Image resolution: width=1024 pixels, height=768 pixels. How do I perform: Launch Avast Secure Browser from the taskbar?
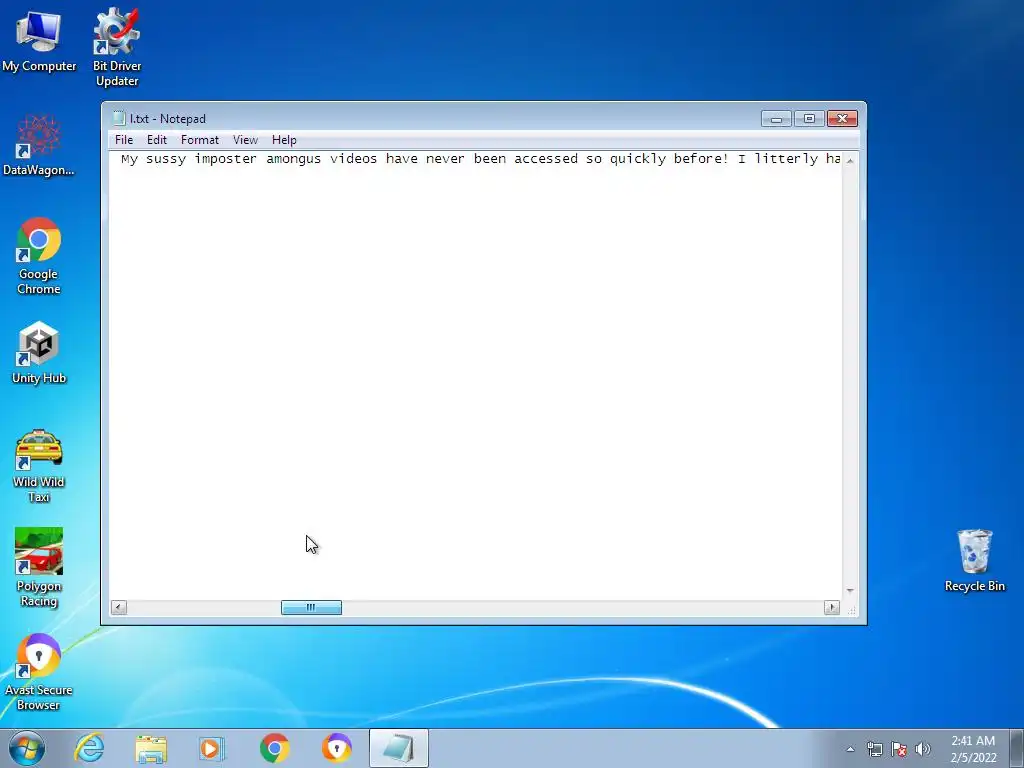336,748
